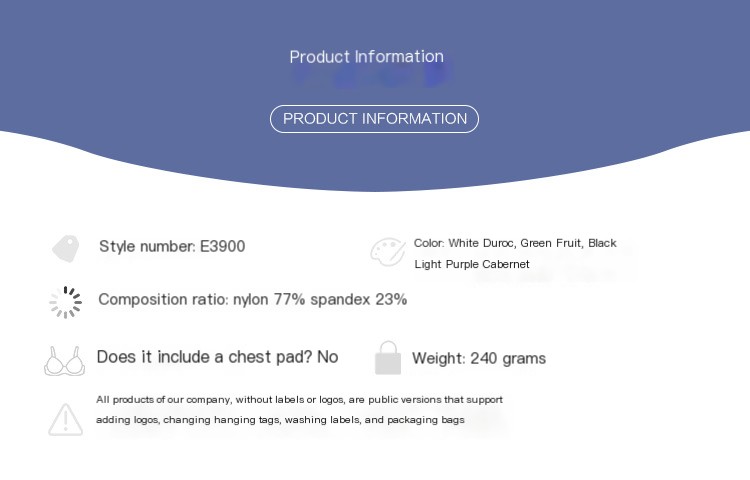Select the Style number E3900 text
Screen dimensions: 750x480
pyautogui.click(x=172, y=246)
